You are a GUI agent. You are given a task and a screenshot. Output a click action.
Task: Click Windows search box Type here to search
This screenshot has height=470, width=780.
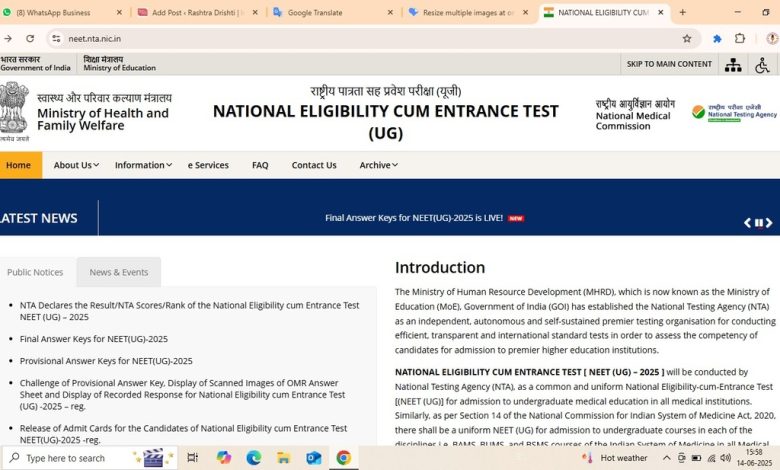(90, 458)
